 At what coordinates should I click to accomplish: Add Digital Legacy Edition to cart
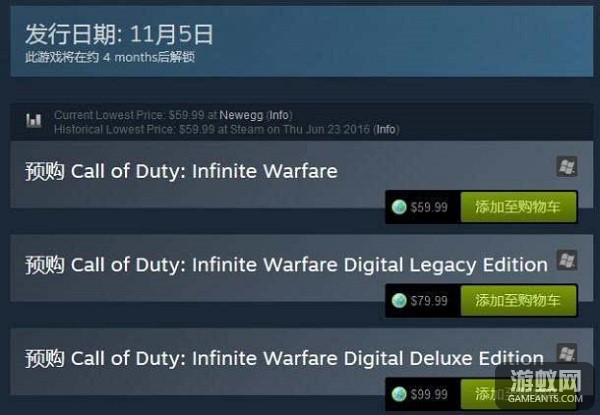pos(518,300)
